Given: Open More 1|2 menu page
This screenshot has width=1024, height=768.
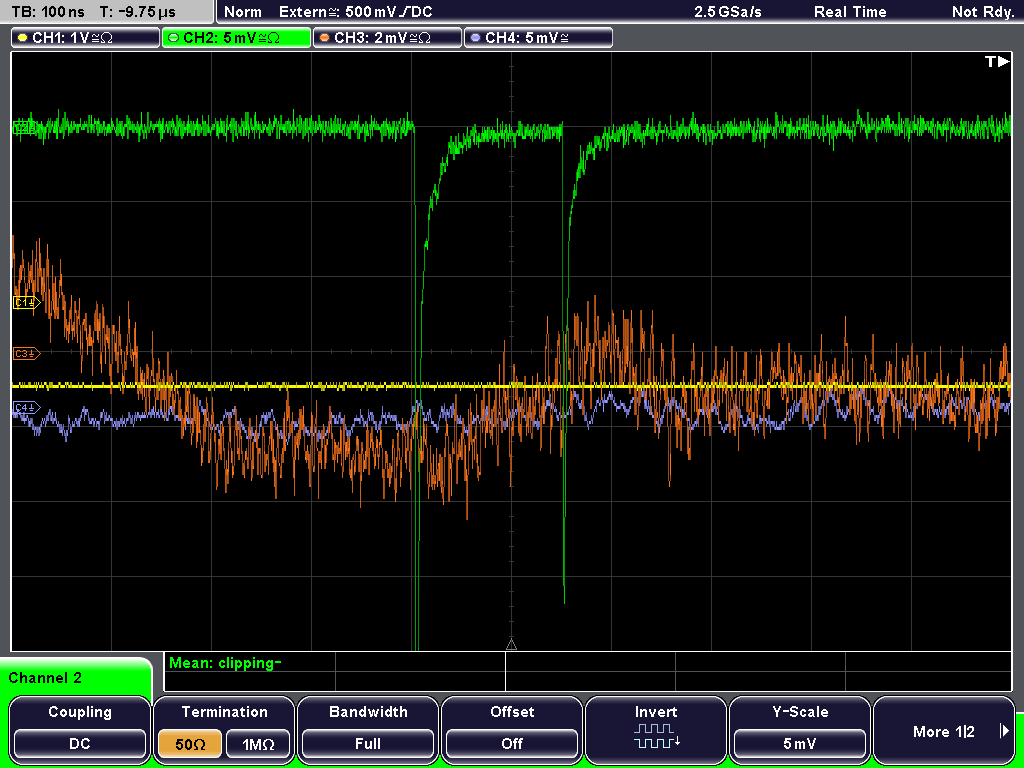Looking at the screenshot, I should click(x=944, y=731).
